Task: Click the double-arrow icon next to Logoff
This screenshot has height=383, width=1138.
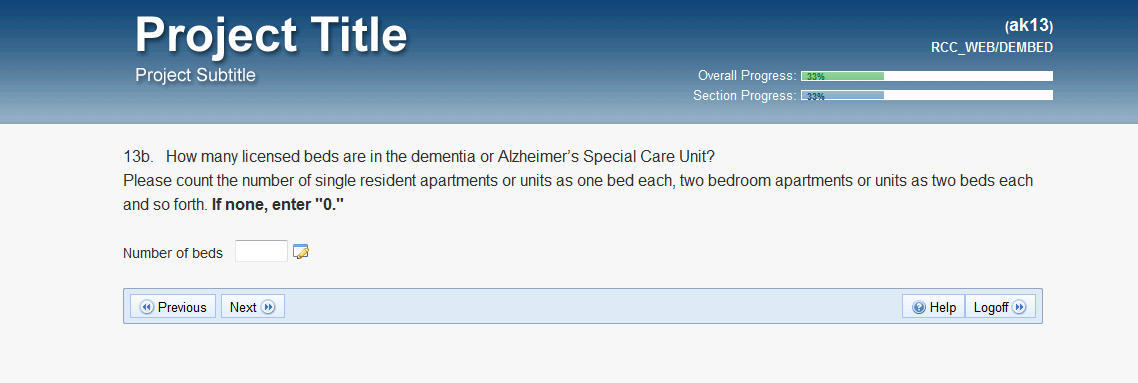Action: point(1019,307)
